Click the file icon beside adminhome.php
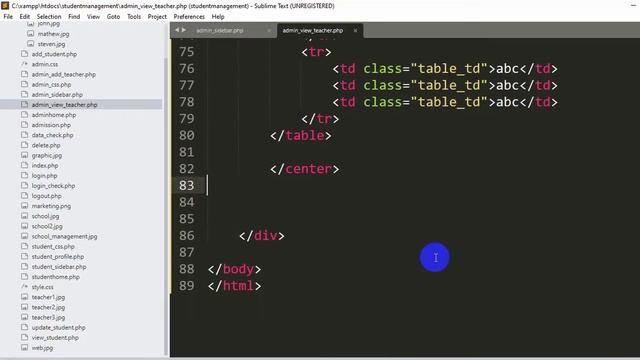640x360 pixels. [24, 115]
